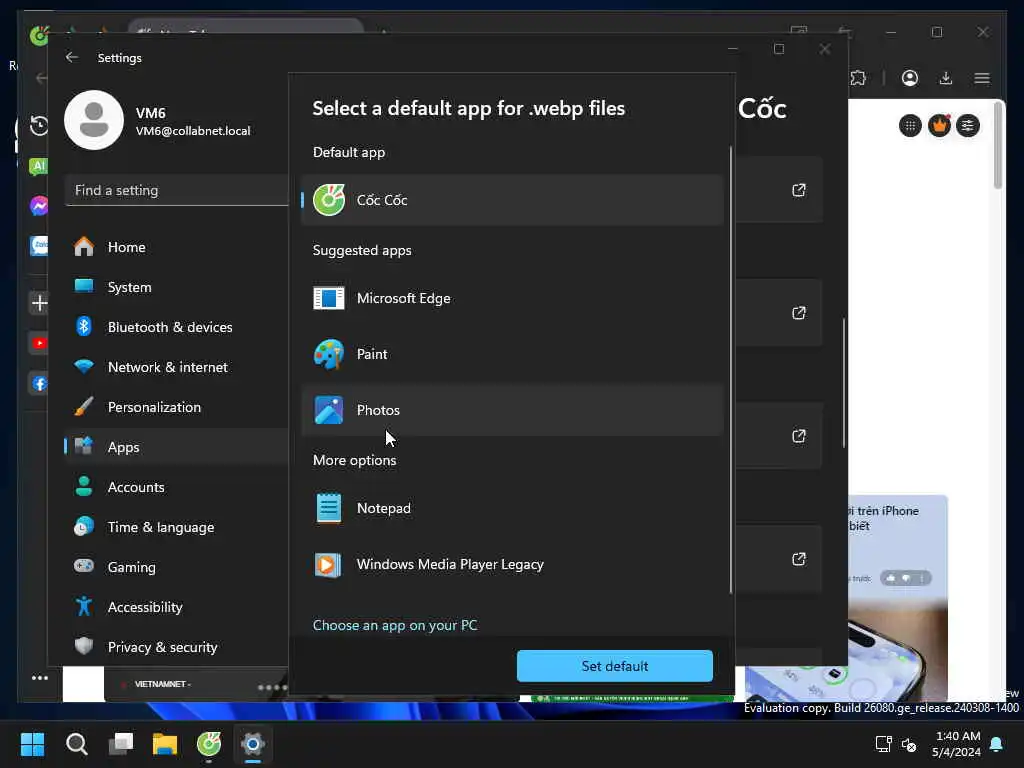
Task: Go back in Settings window
Action: [x=72, y=57]
